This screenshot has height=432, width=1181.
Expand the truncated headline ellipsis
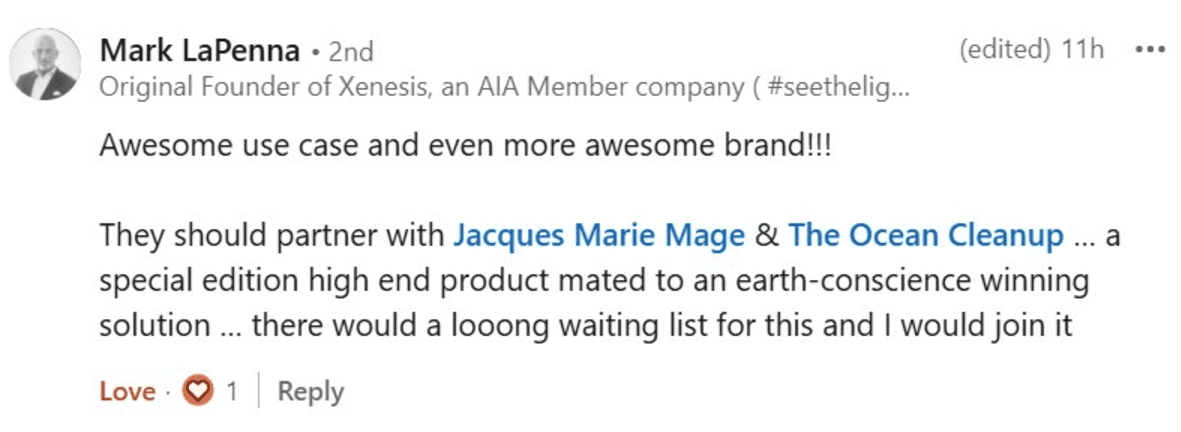tap(901, 87)
